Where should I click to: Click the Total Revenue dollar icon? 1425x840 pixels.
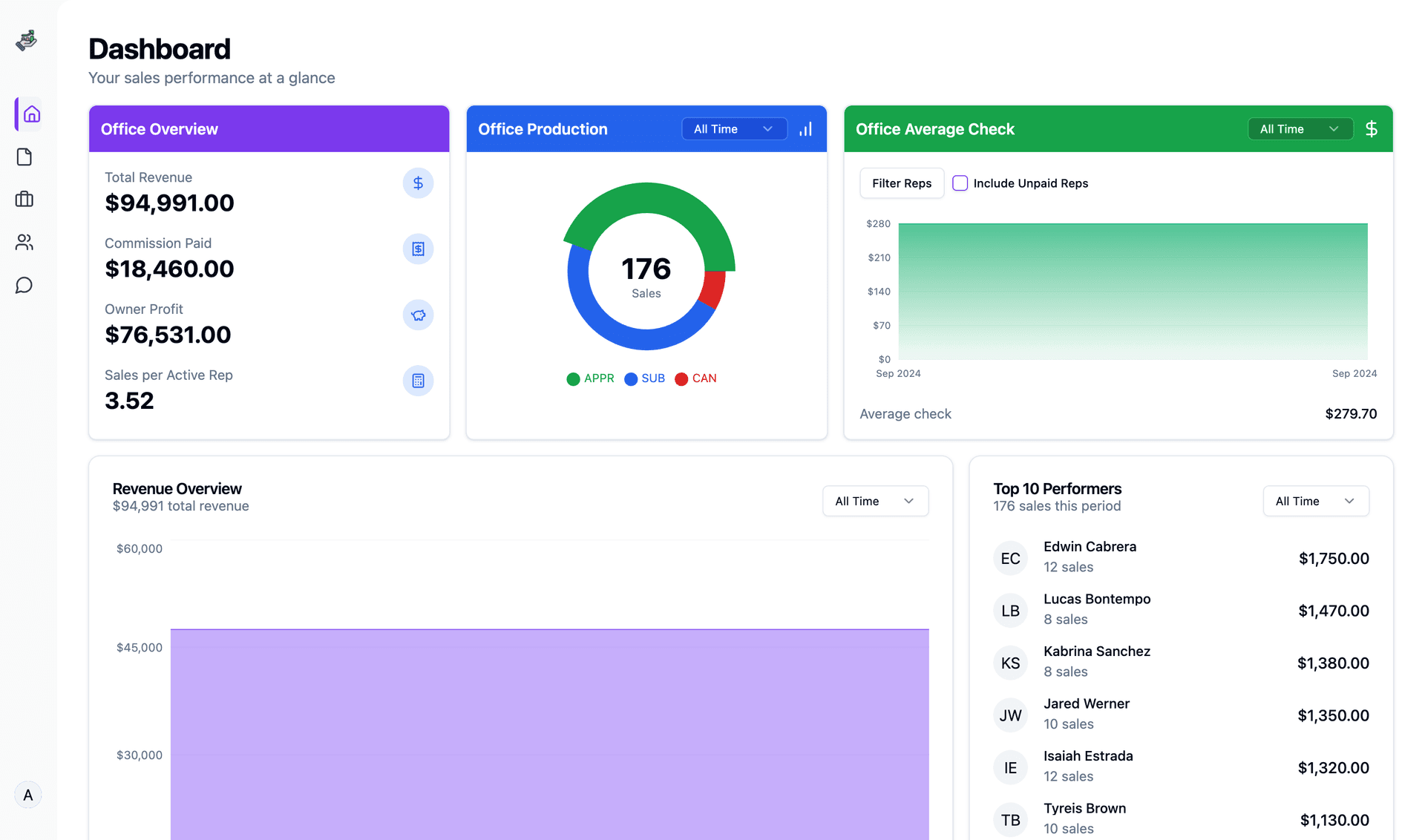click(x=418, y=183)
